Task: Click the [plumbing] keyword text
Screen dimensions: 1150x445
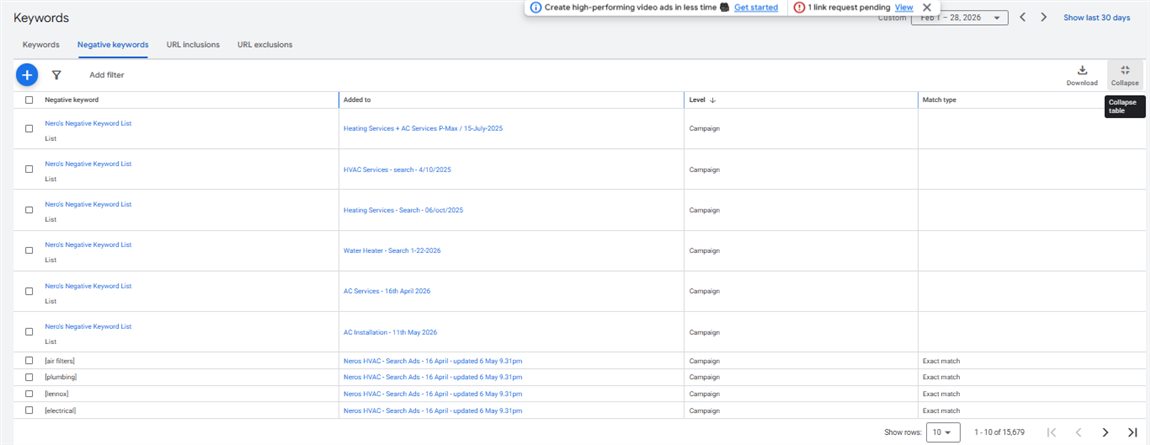Action: click(x=60, y=377)
